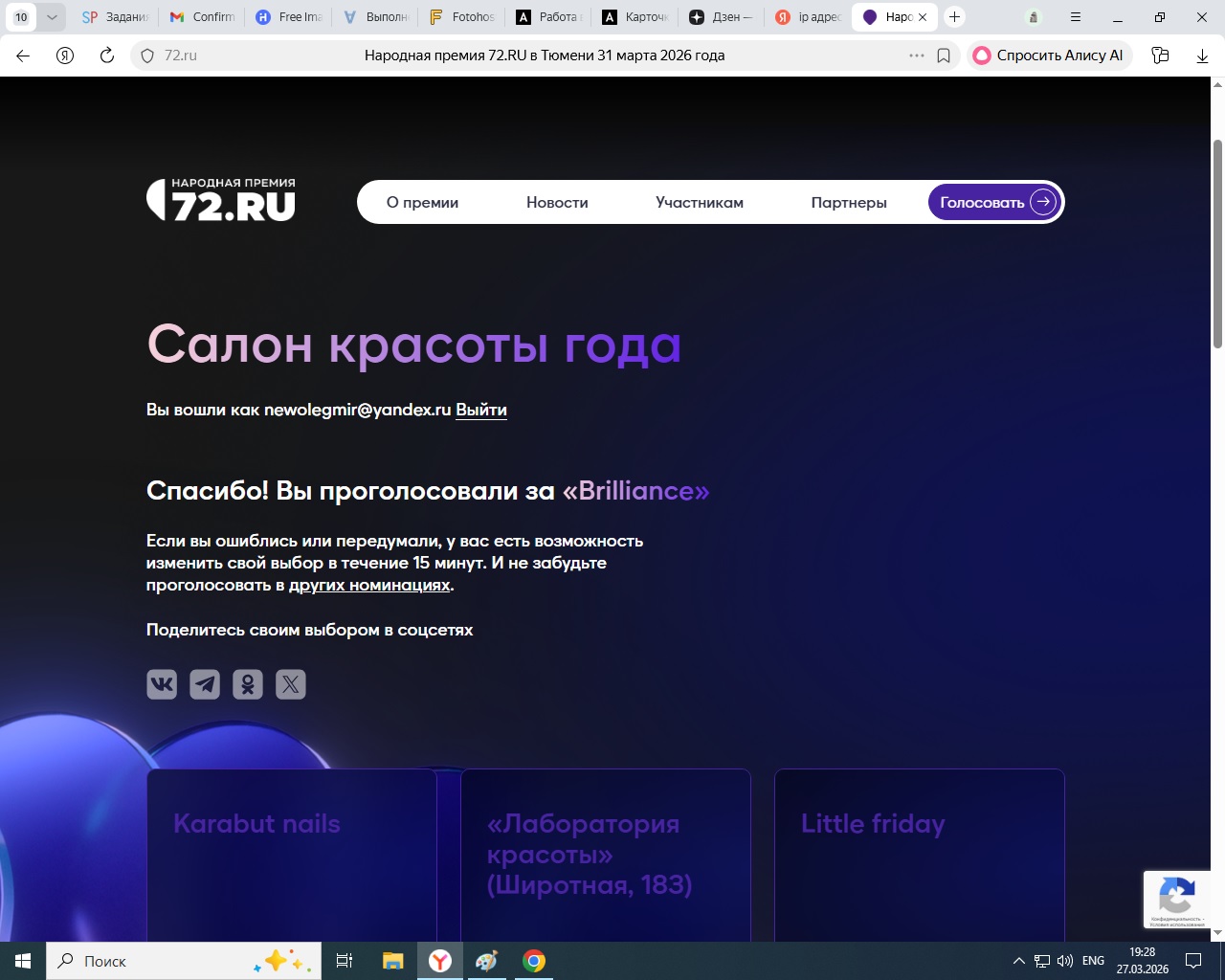Click the address bar showing 72.ru
The height and width of the screenshot is (980, 1225).
(545, 56)
